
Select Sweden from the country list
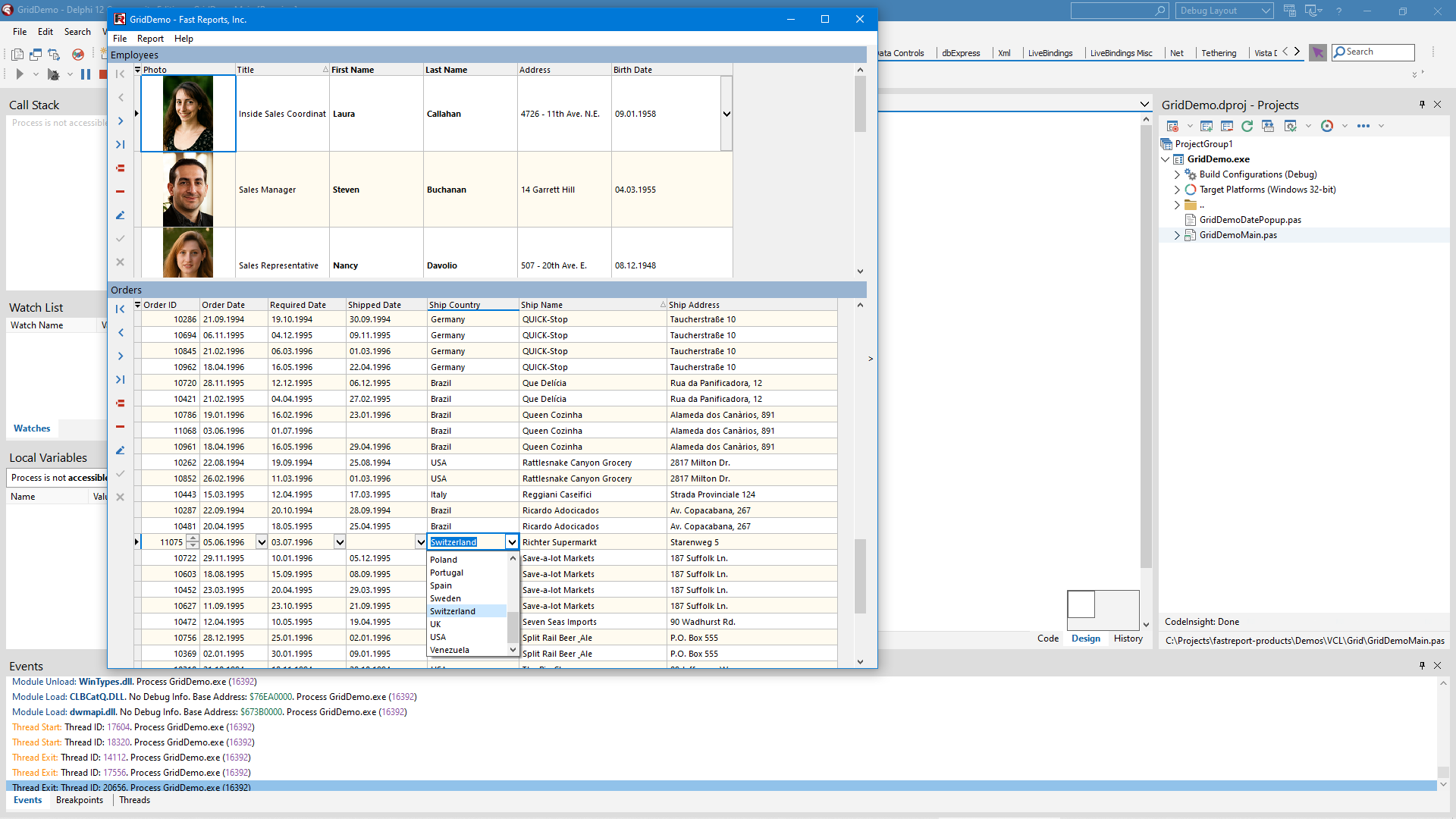[x=445, y=598]
